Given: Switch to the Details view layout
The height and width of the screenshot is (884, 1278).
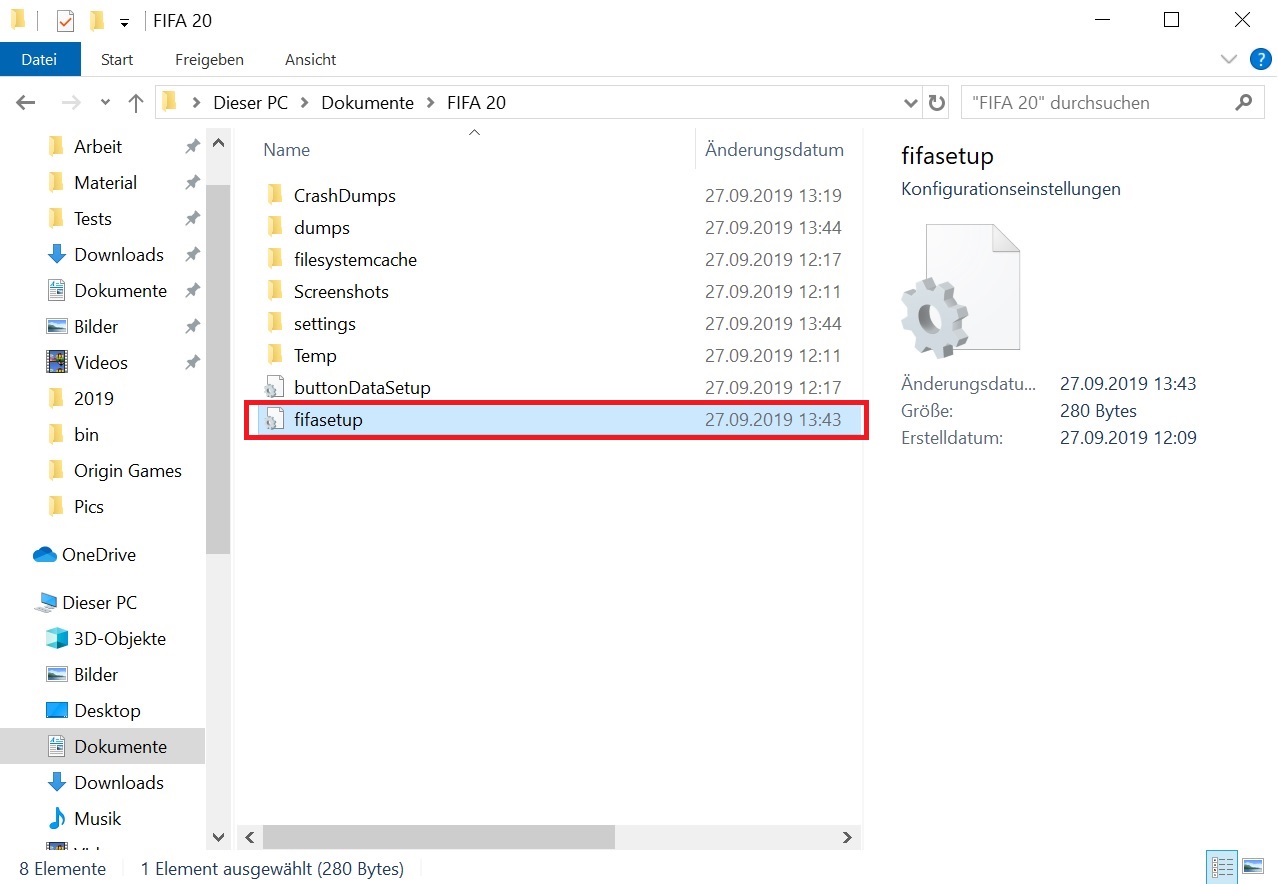Looking at the screenshot, I should [x=1222, y=867].
